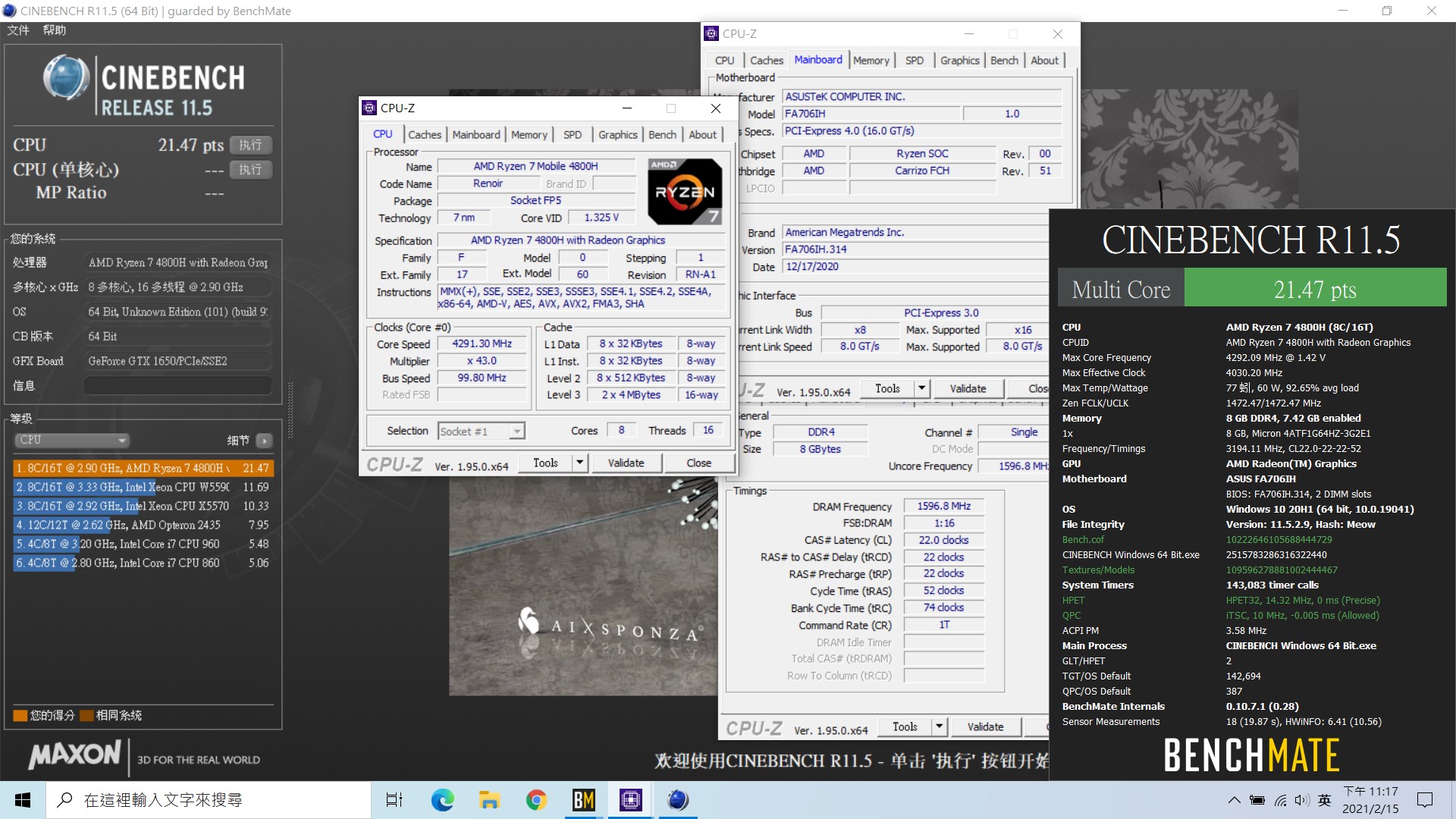This screenshot has height=819, width=1456.
Task: Launch Microsoft Edge from the taskbar
Action: tap(442, 800)
